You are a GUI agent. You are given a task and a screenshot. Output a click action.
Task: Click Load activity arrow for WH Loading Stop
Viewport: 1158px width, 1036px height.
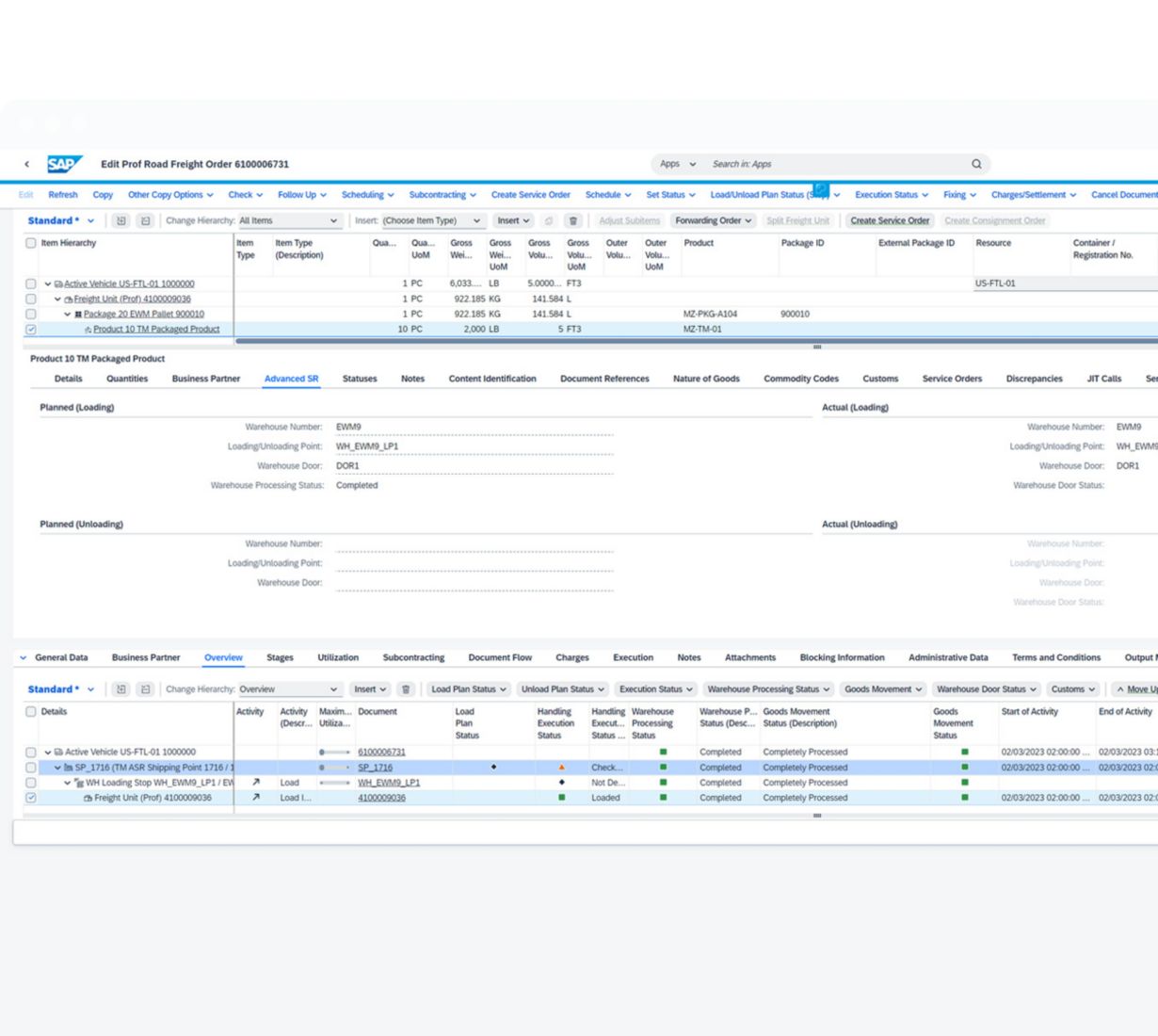(255, 783)
